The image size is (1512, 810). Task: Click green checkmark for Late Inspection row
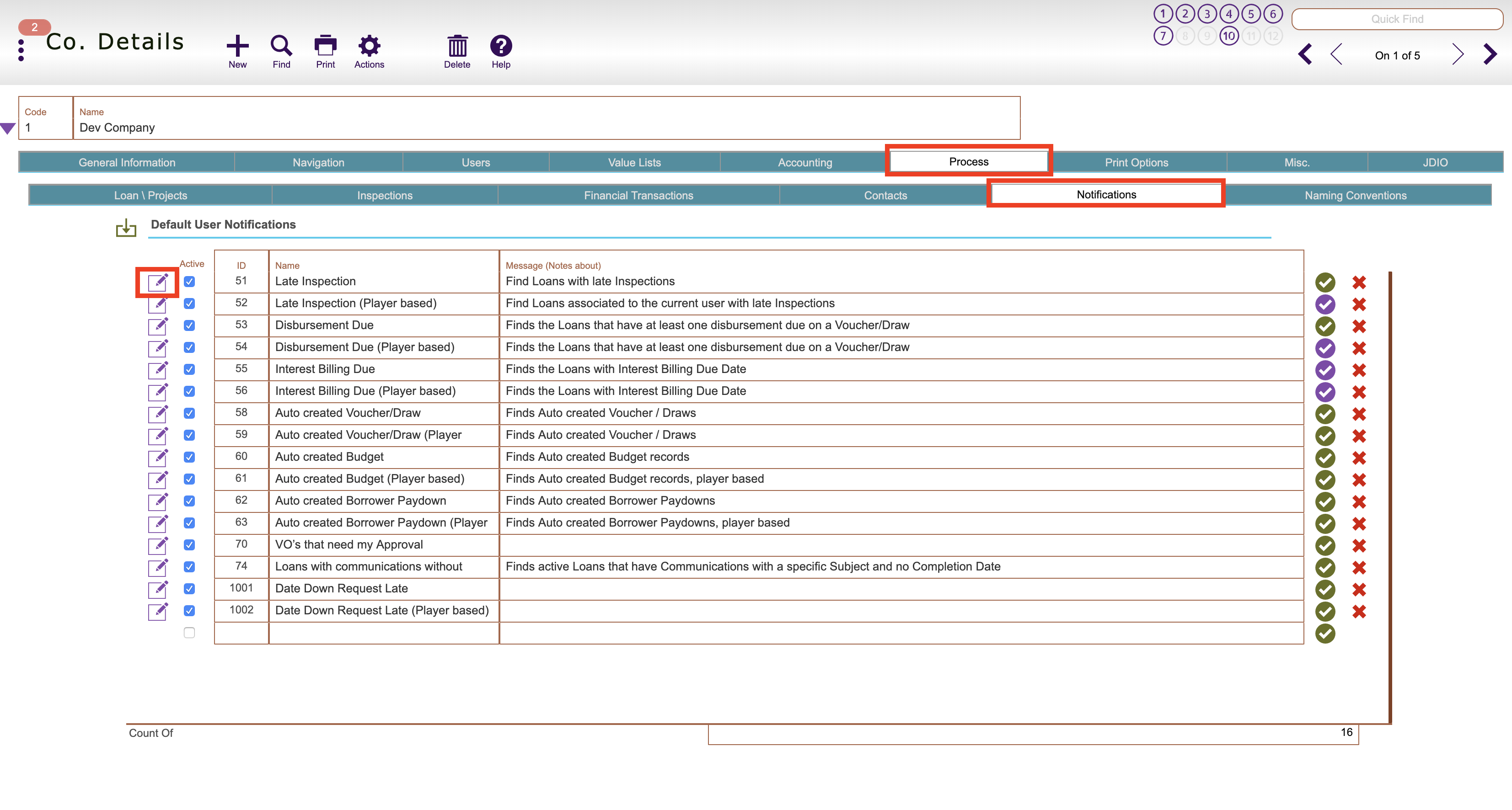(1325, 282)
